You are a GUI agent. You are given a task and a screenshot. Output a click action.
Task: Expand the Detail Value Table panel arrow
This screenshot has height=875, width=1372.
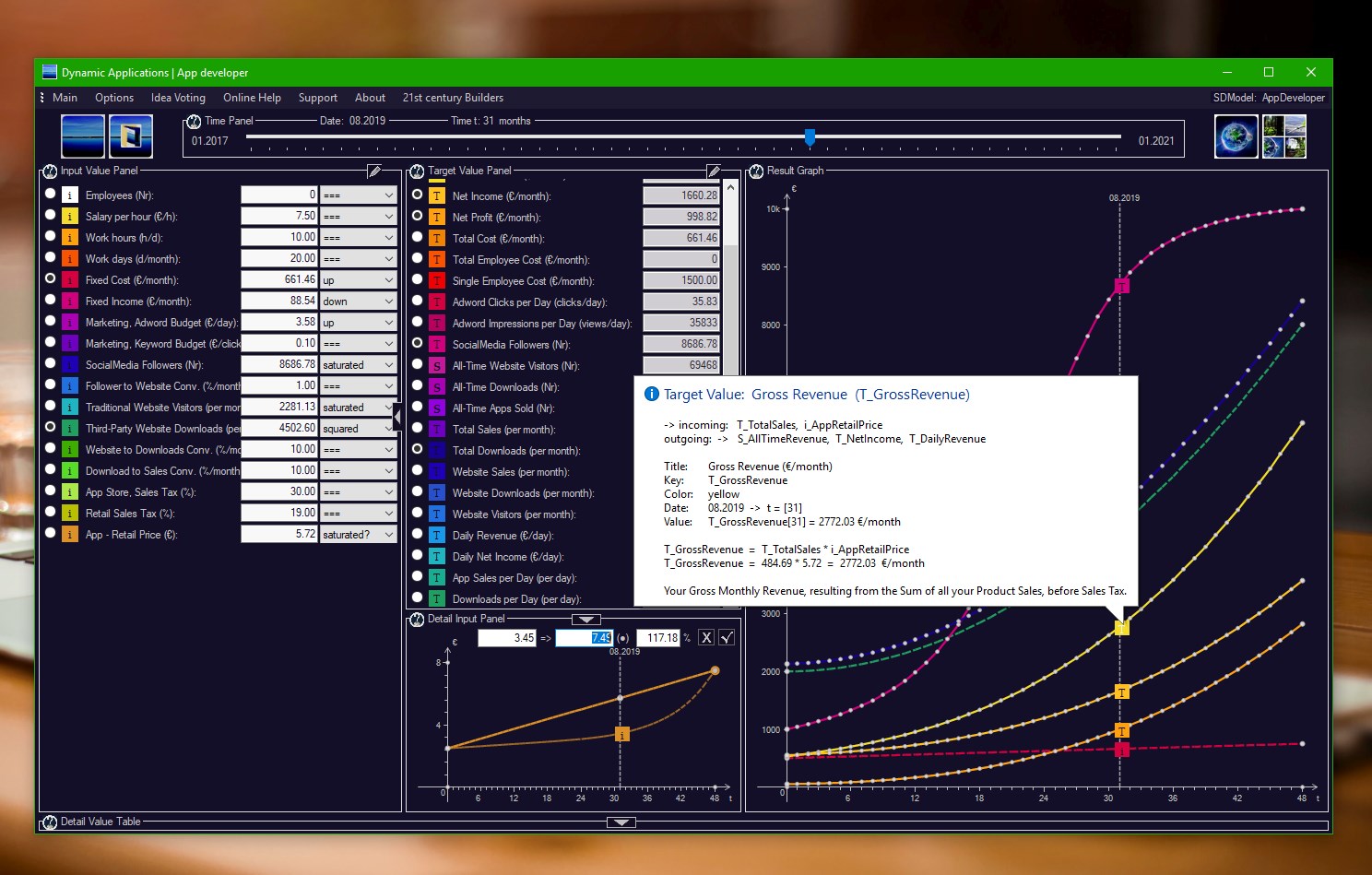point(621,822)
